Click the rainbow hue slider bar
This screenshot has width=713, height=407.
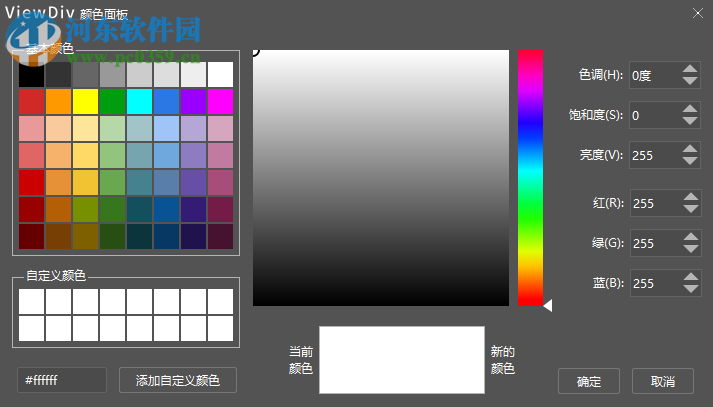[x=530, y=178]
